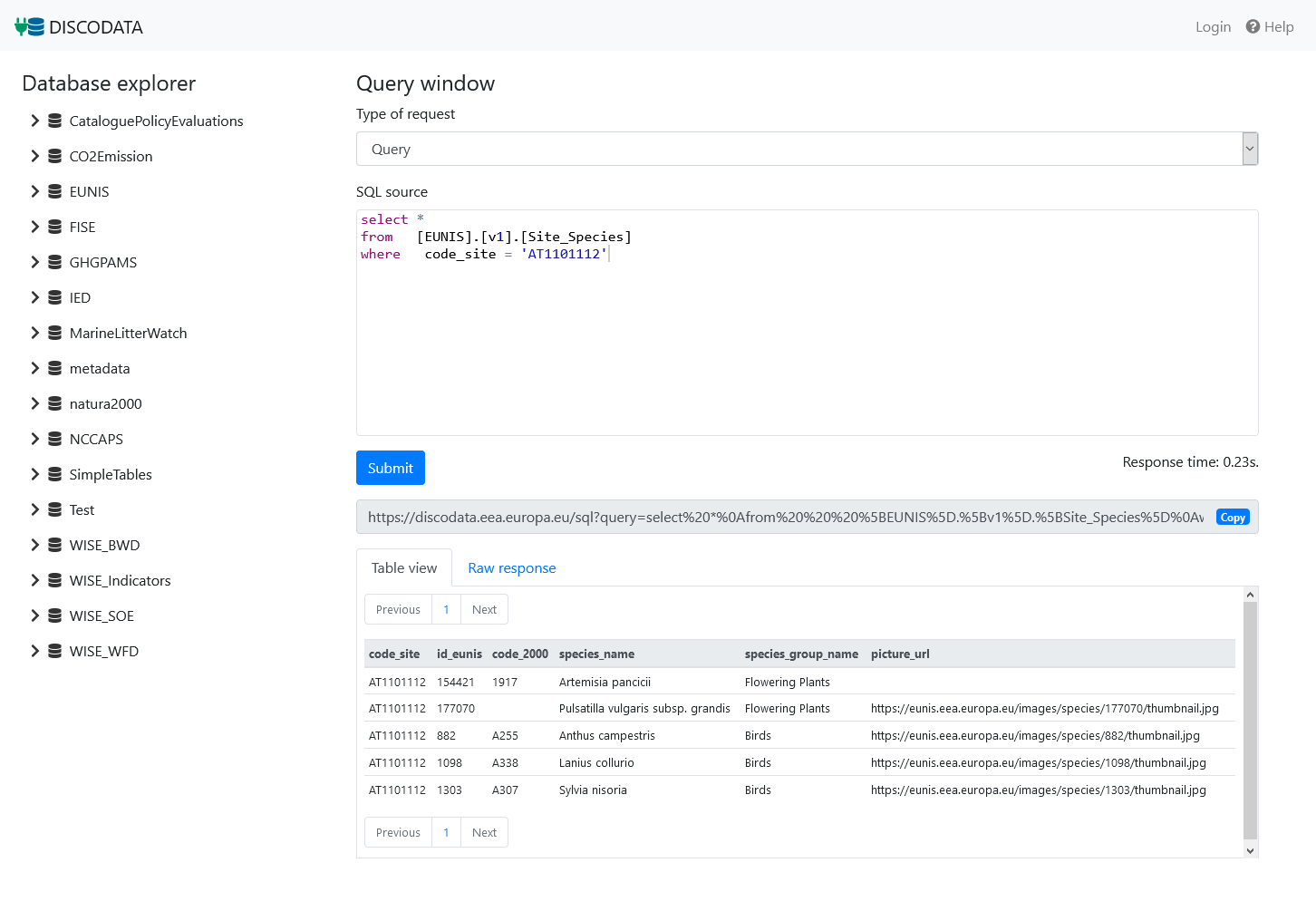Click database icon next to GHGPAMS

55,262
